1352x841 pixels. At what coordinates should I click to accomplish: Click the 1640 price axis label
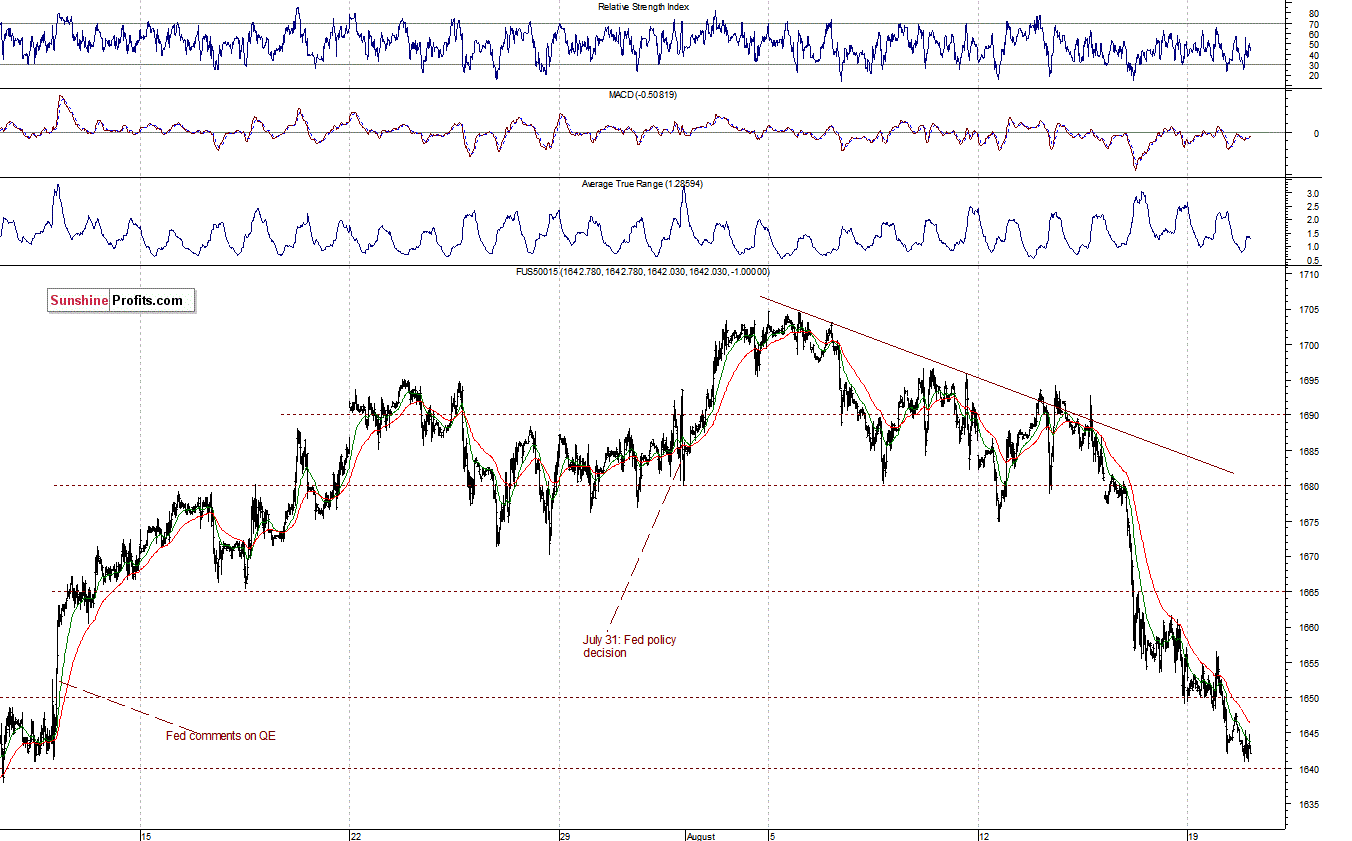click(1311, 769)
